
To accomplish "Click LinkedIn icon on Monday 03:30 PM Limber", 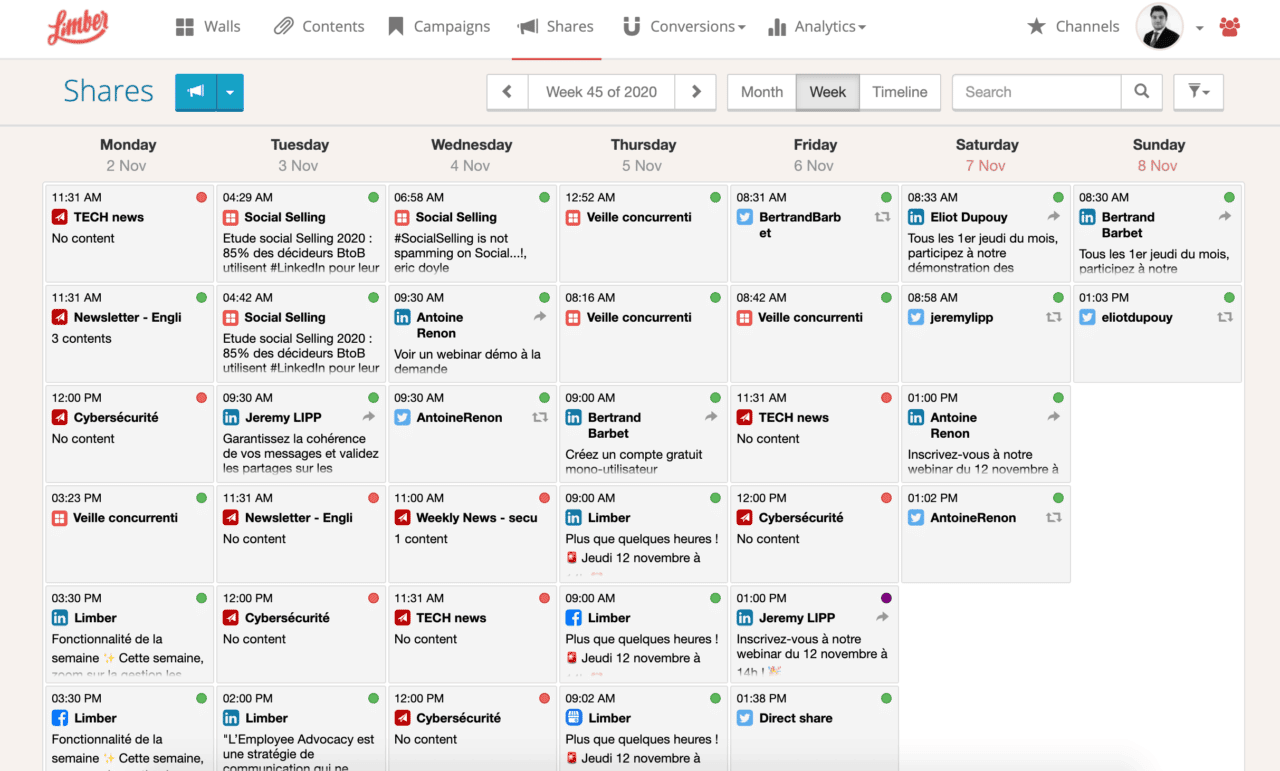I will (60, 618).
